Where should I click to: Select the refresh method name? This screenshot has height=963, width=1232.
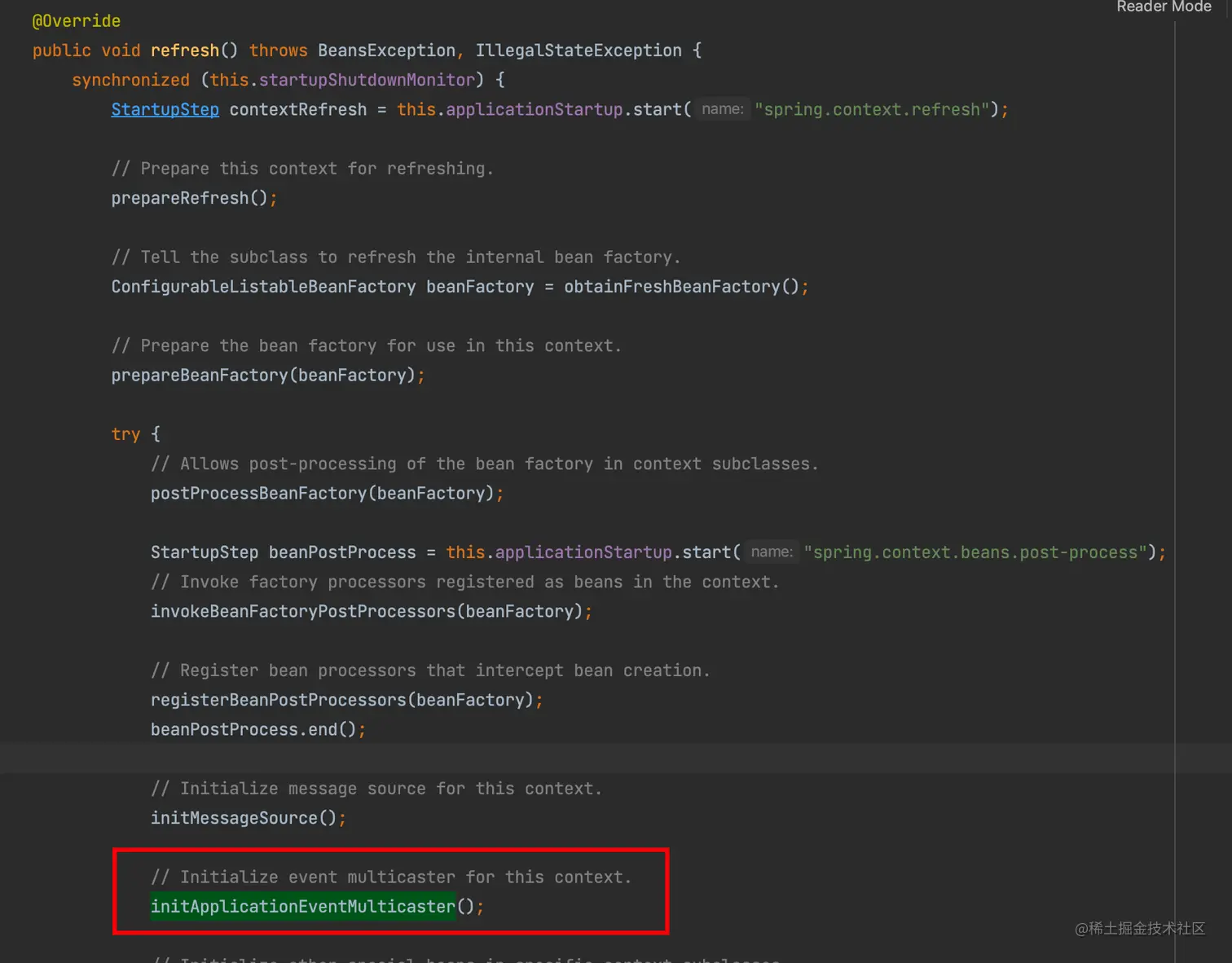tap(185, 51)
